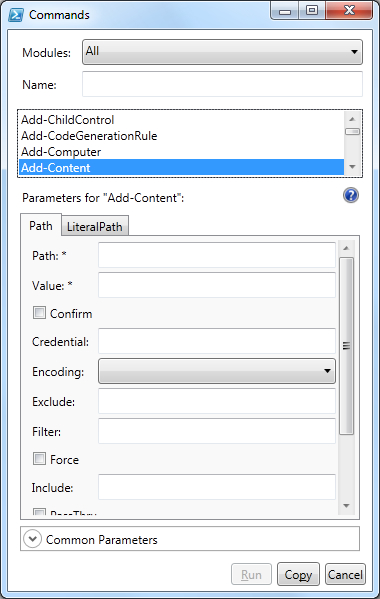Viewport: 380px width, 599px height.
Task: Open the Modules dropdown
Action: (222, 52)
